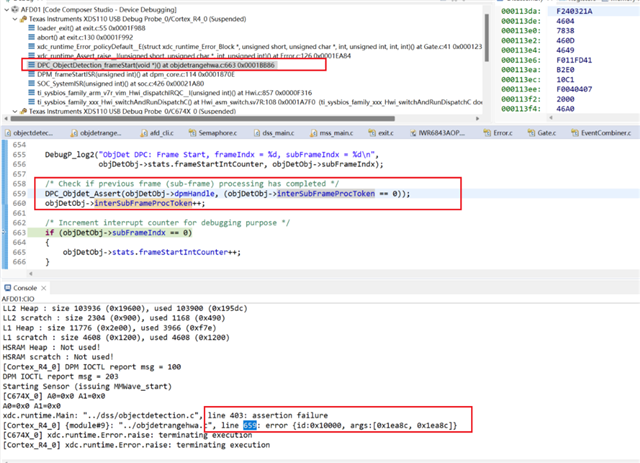Click the Console monitor icon

coord(8,288)
